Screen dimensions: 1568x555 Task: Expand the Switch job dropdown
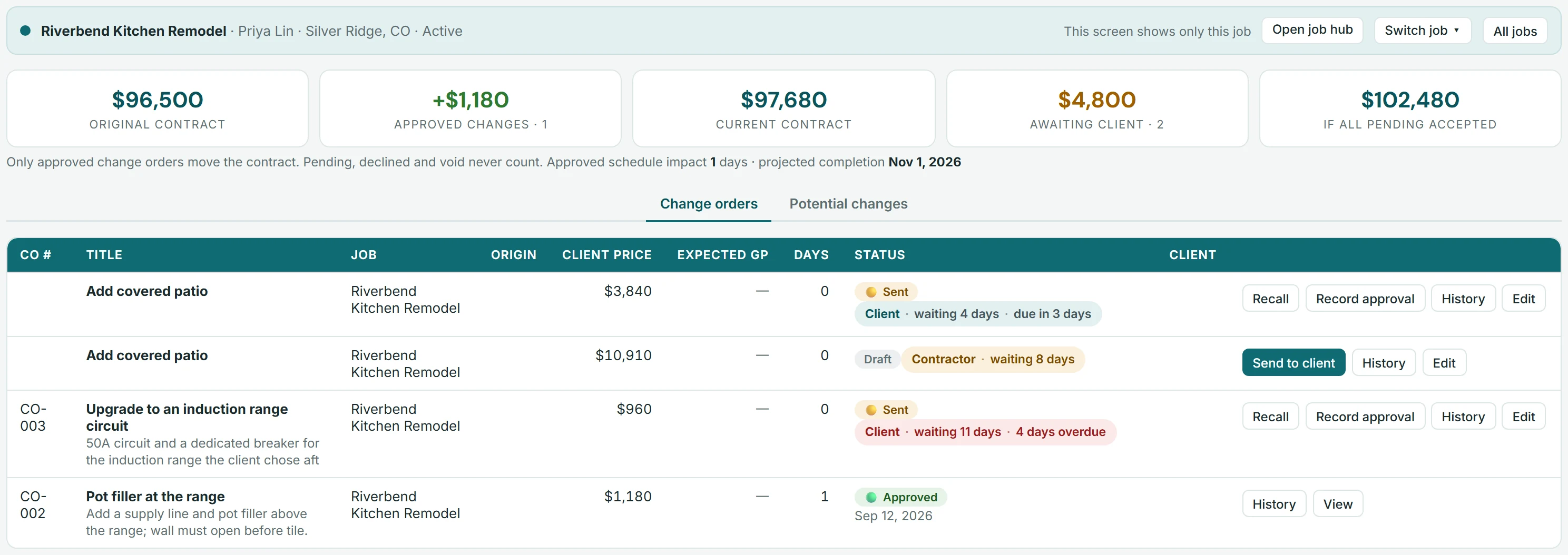pos(1422,31)
